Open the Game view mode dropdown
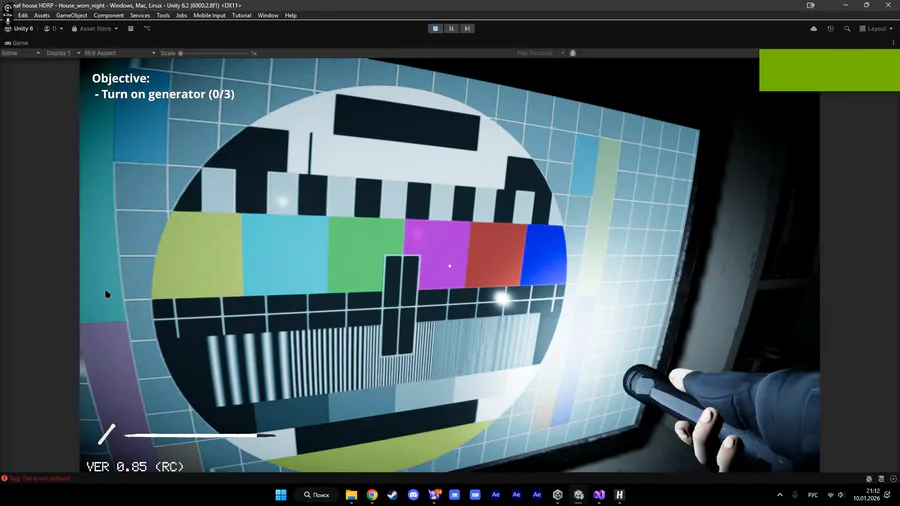The height and width of the screenshot is (506, 900). pos(21,53)
